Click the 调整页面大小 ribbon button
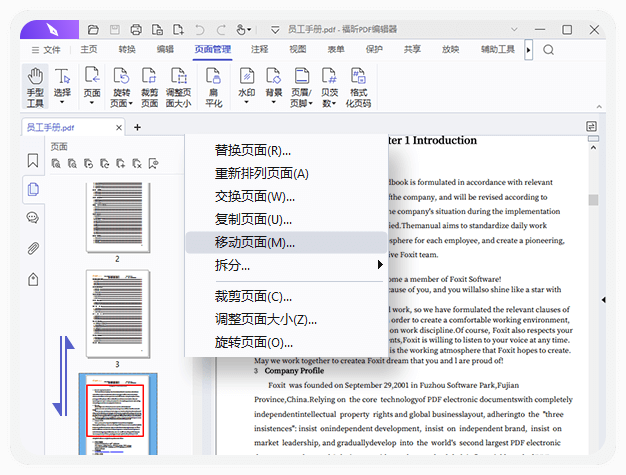 click(178, 87)
